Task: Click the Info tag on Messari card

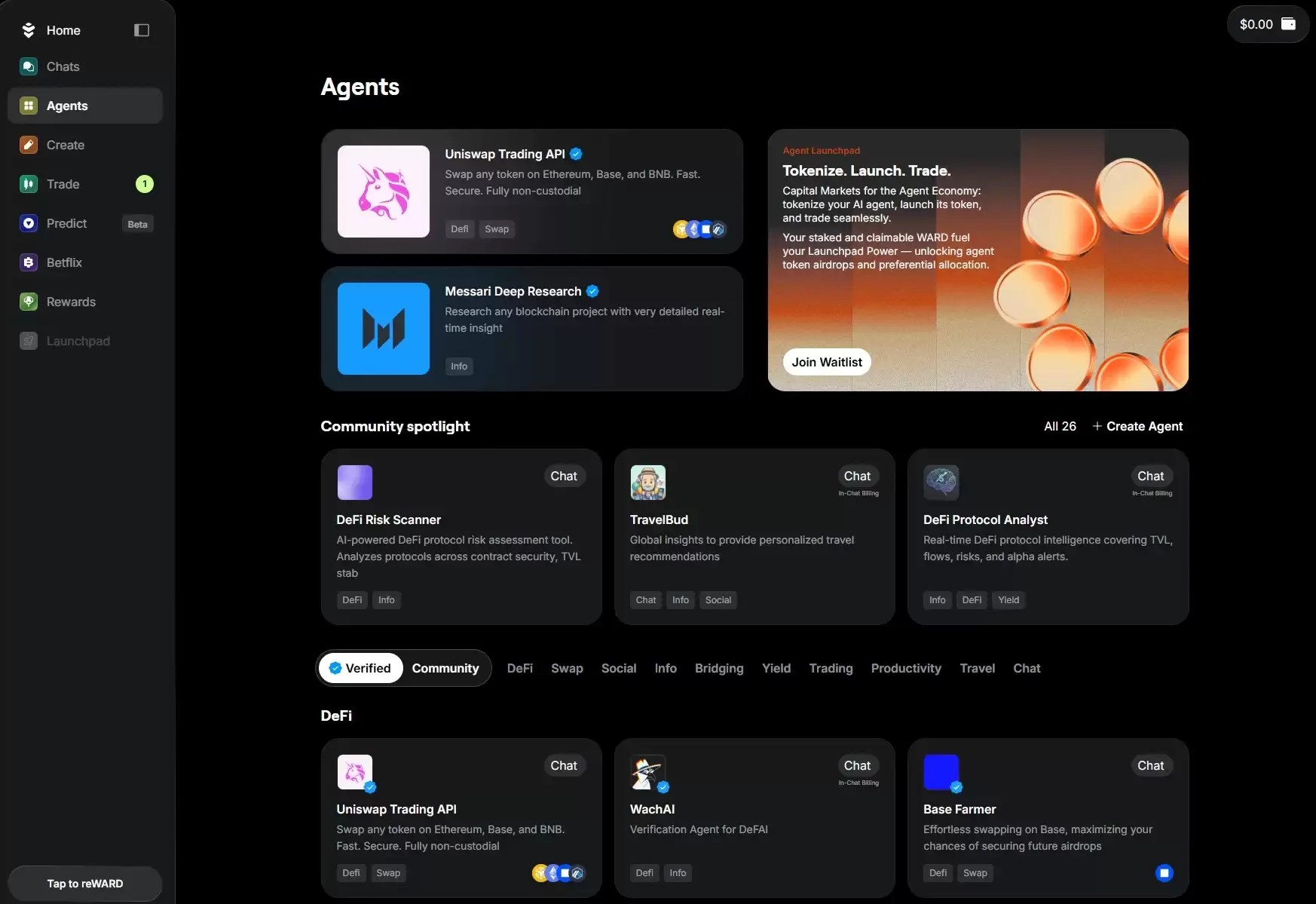Action: (x=459, y=366)
